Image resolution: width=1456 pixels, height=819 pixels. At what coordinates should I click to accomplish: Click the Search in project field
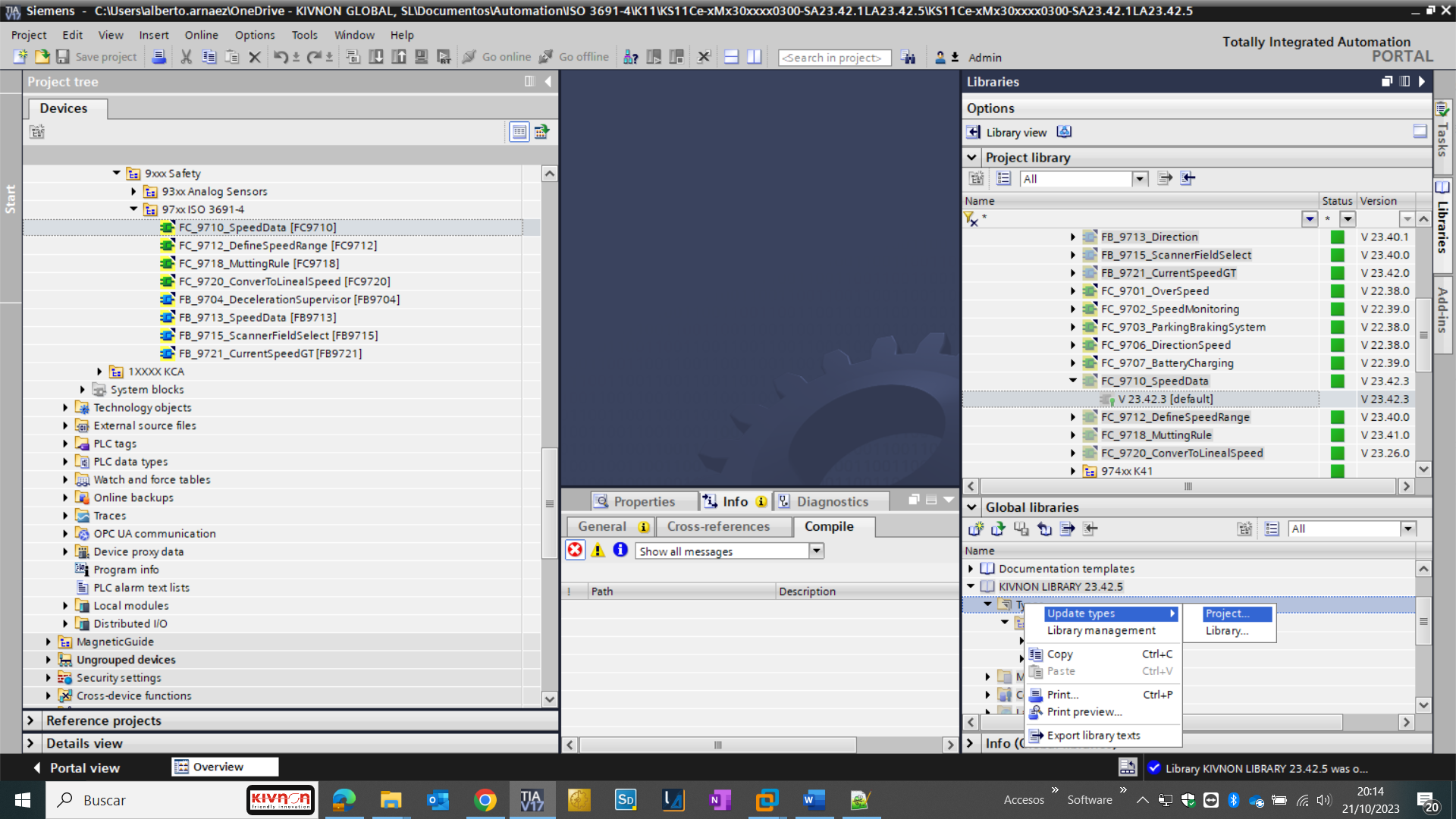click(834, 58)
